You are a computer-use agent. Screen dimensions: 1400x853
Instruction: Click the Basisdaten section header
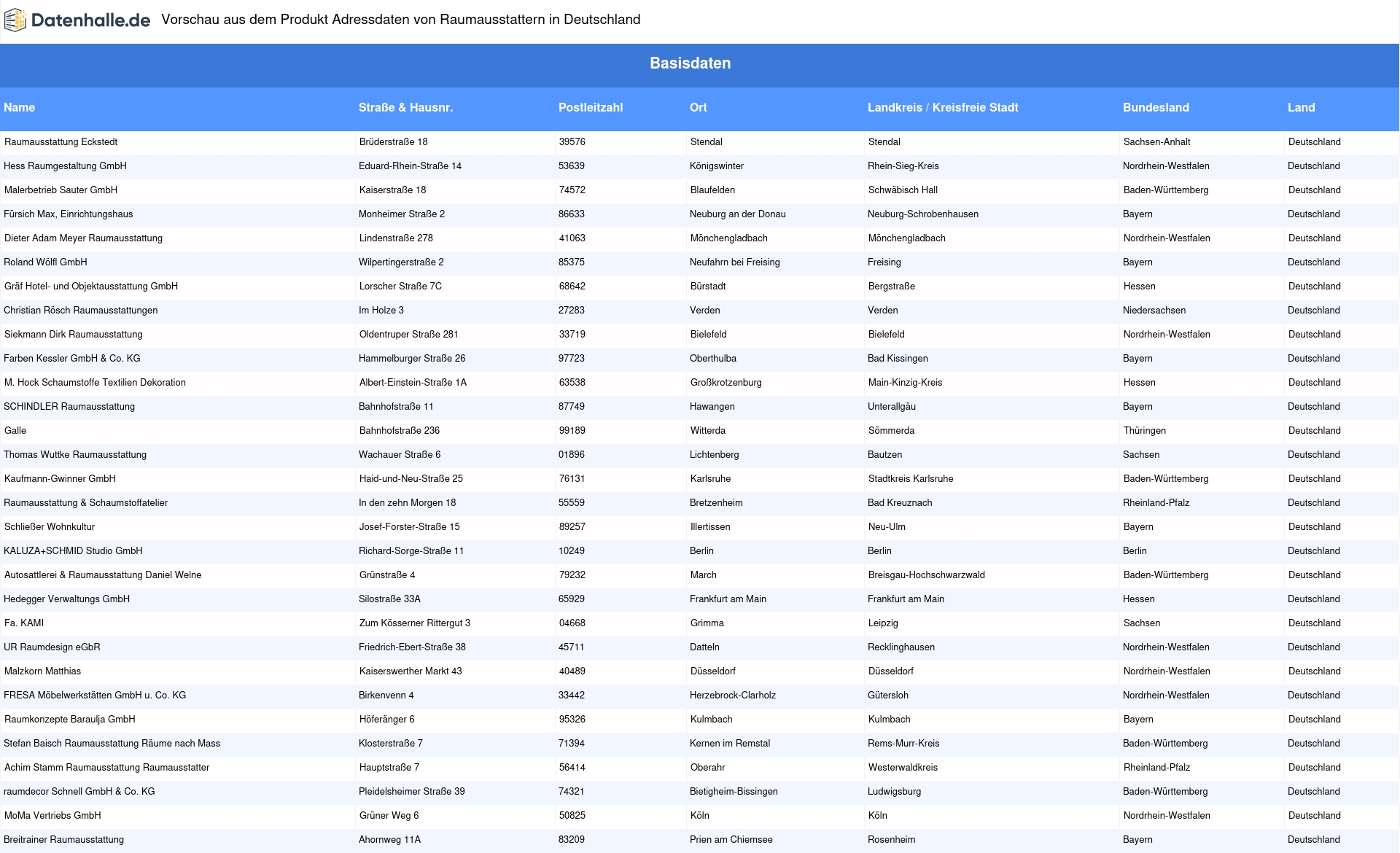click(691, 63)
